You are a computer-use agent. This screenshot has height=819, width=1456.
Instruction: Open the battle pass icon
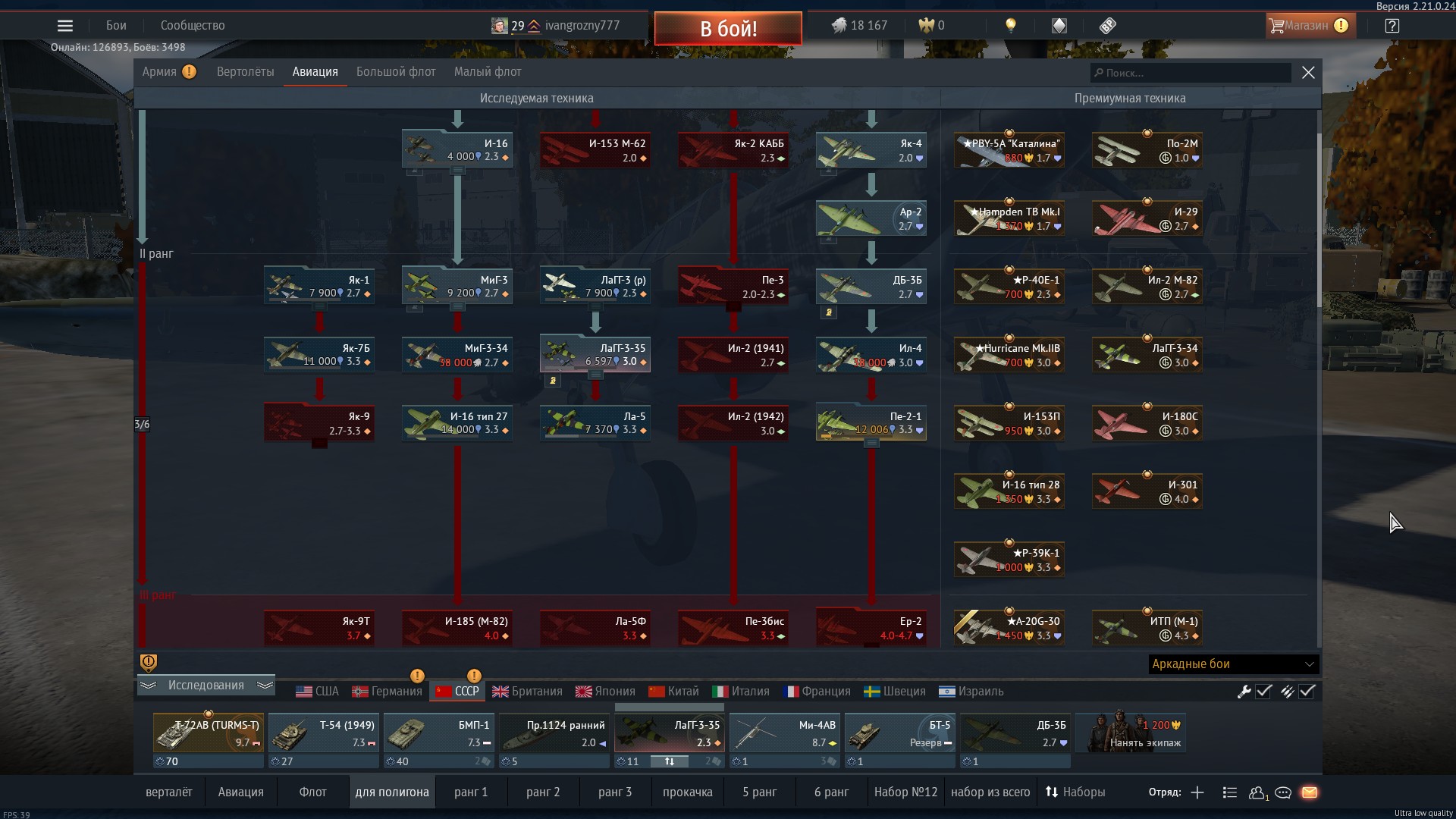click(1108, 26)
